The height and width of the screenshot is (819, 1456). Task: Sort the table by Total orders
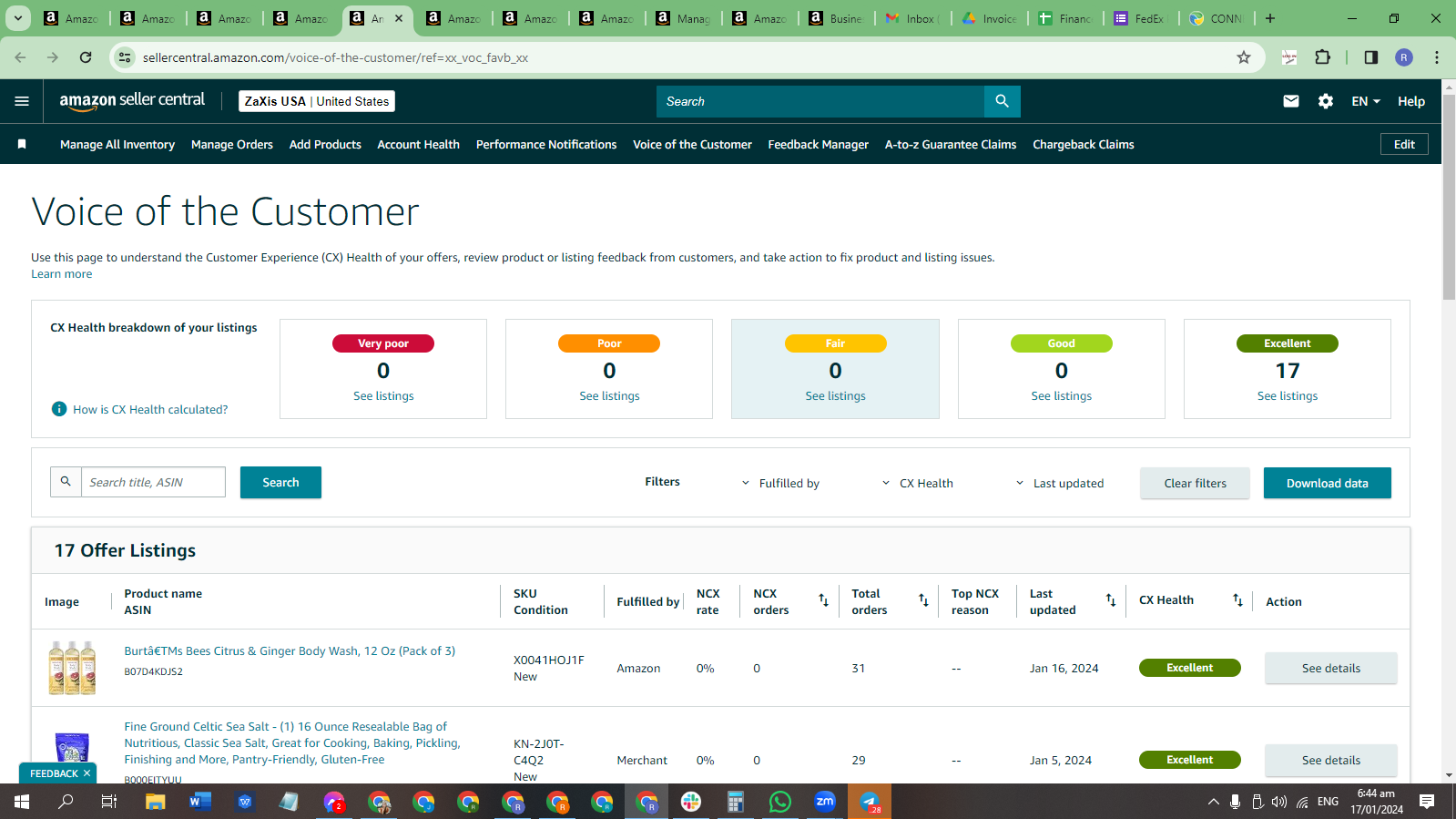pos(923,600)
